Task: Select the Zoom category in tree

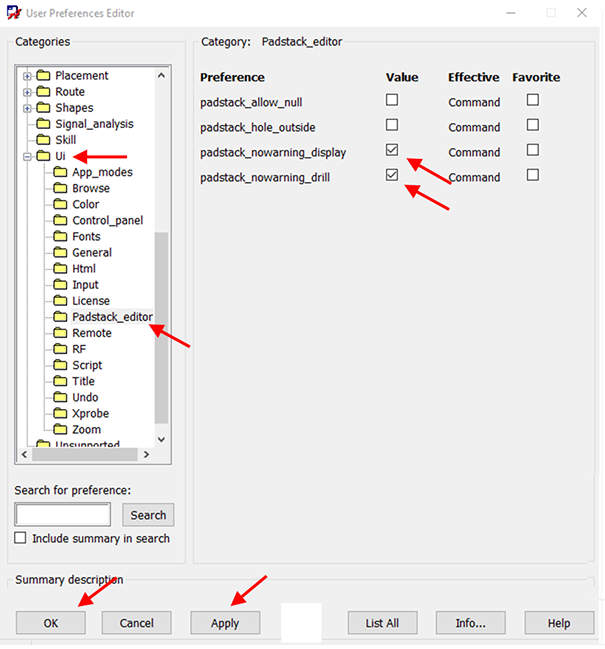Action: tap(86, 430)
